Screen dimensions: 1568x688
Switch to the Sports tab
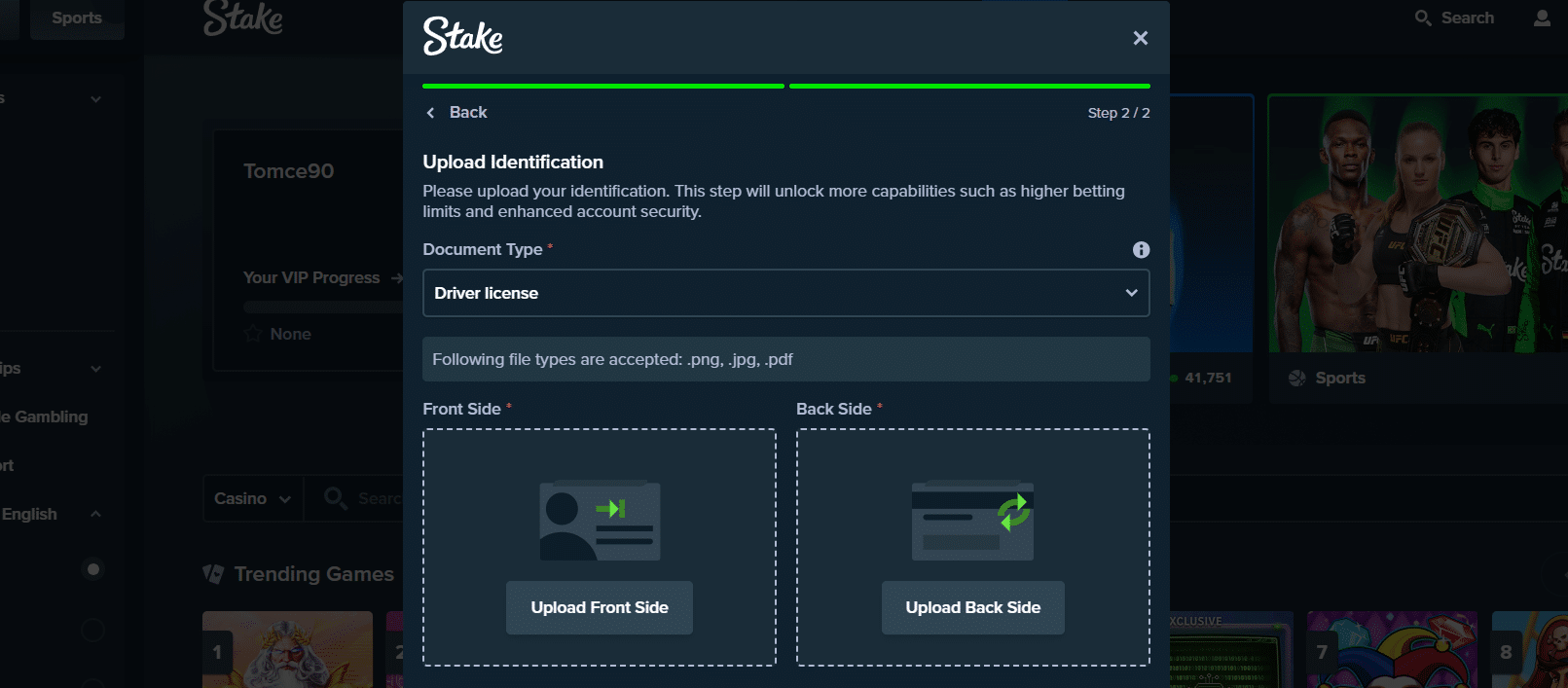tap(77, 18)
